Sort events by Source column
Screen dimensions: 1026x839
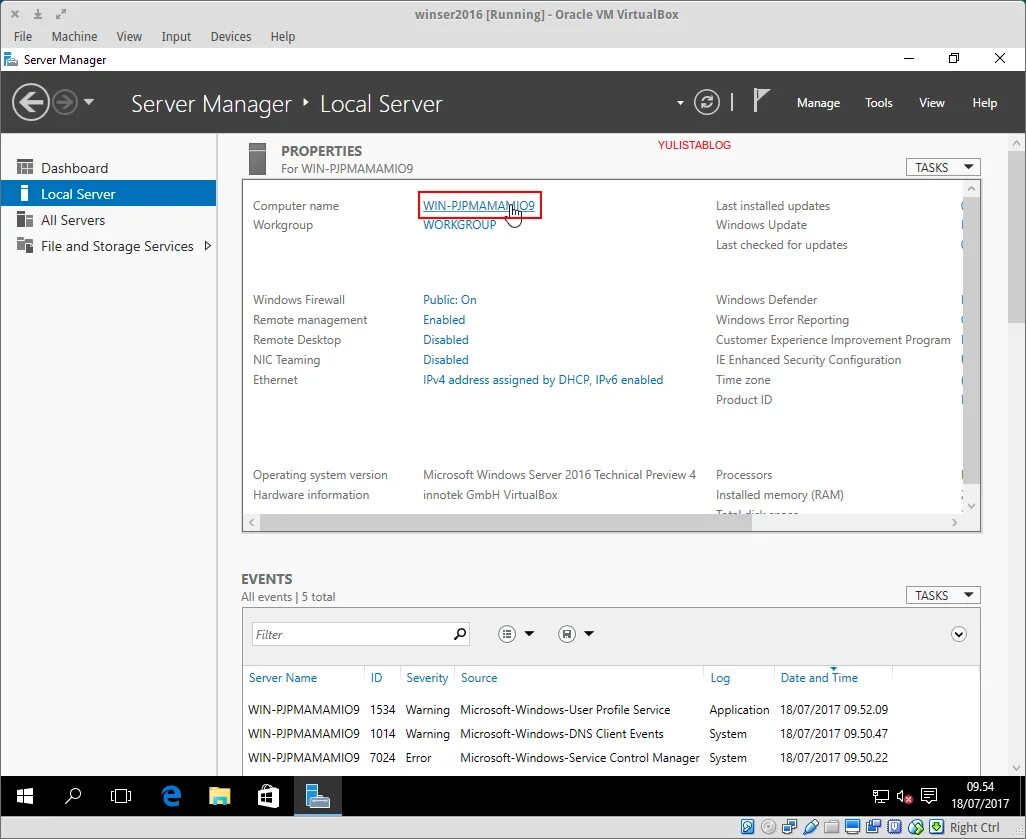tap(478, 678)
